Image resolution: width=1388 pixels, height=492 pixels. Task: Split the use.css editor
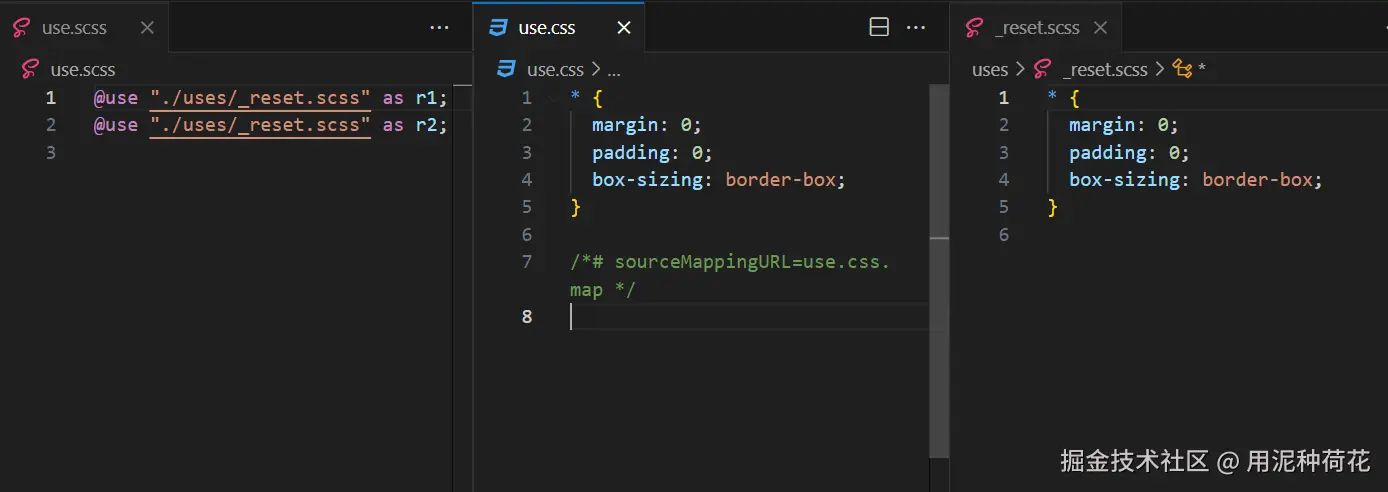pos(879,28)
